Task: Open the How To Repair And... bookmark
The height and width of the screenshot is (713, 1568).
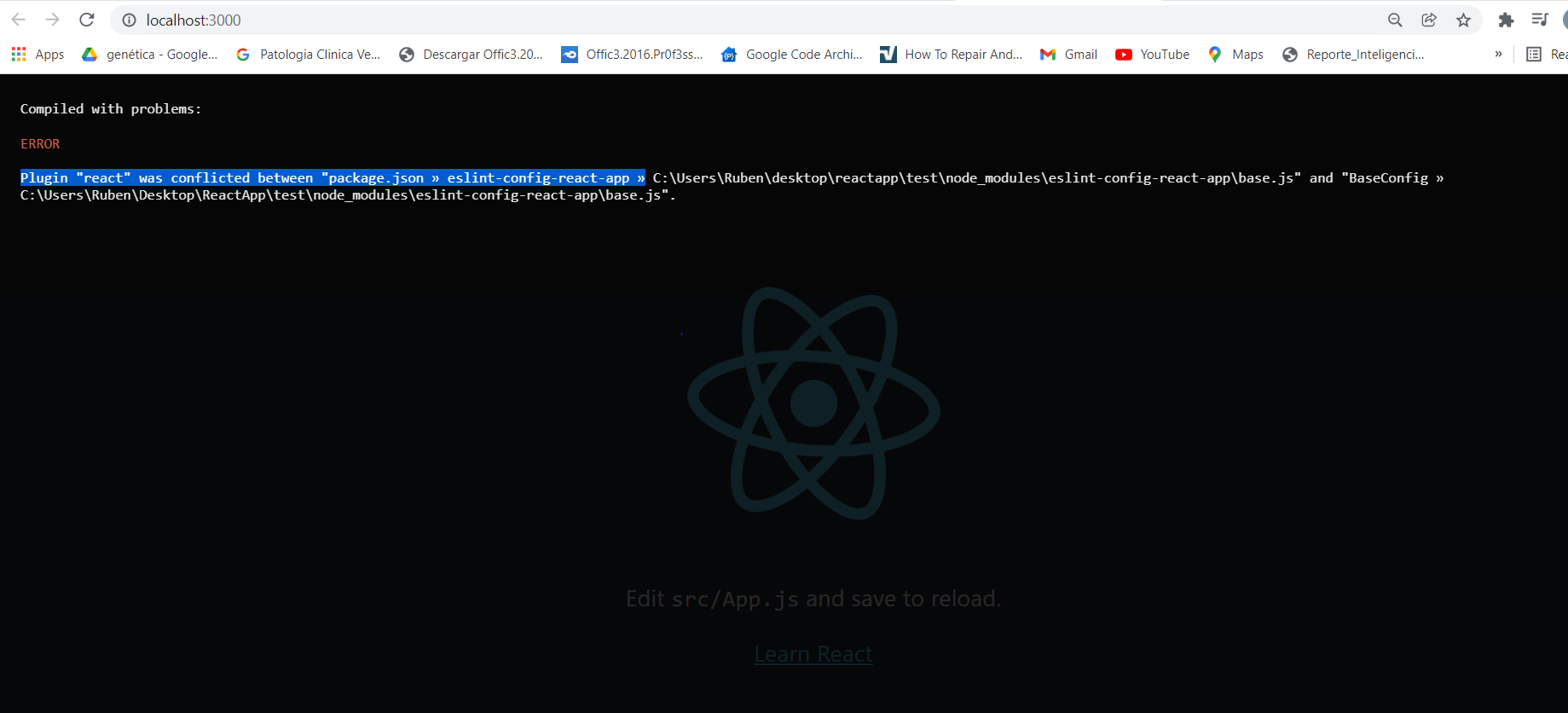Action: tap(952, 55)
